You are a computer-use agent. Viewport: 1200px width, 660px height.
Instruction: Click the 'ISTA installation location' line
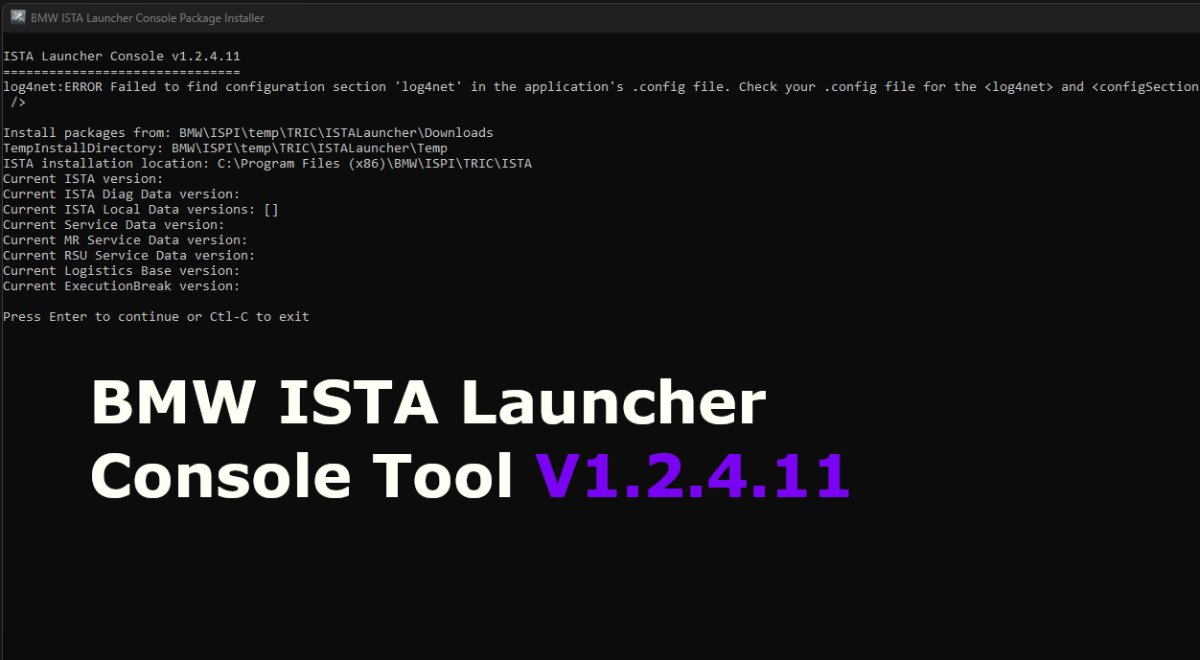coord(267,163)
